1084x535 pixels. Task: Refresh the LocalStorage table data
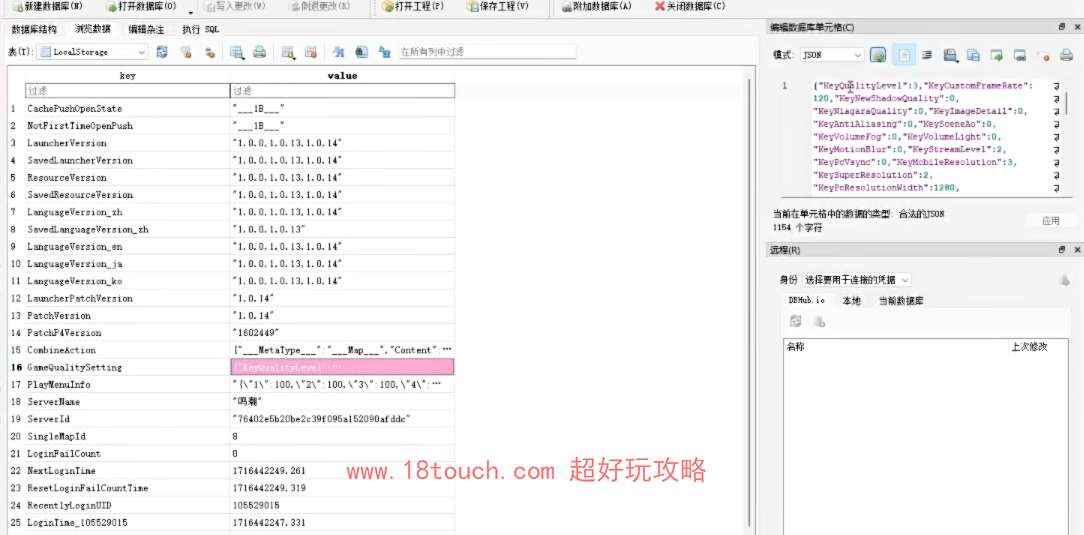pyautogui.click(x=162, y=52)
